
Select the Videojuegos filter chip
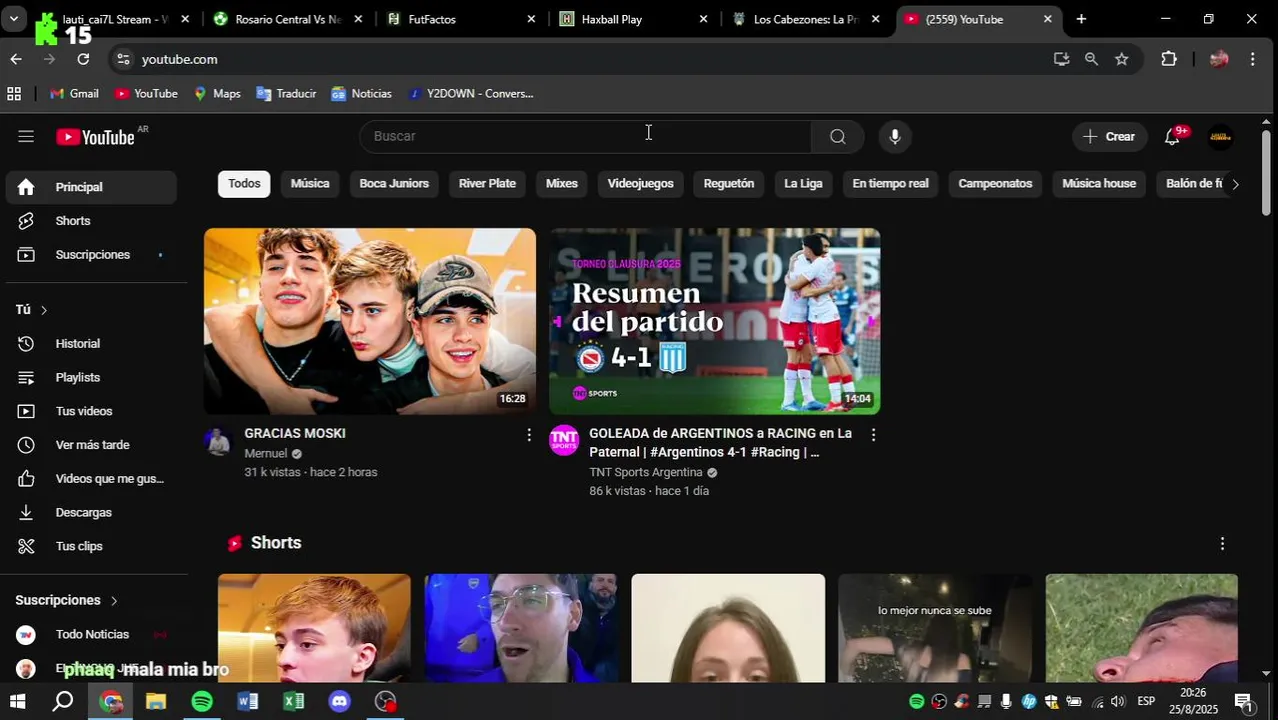pos(641,184)
